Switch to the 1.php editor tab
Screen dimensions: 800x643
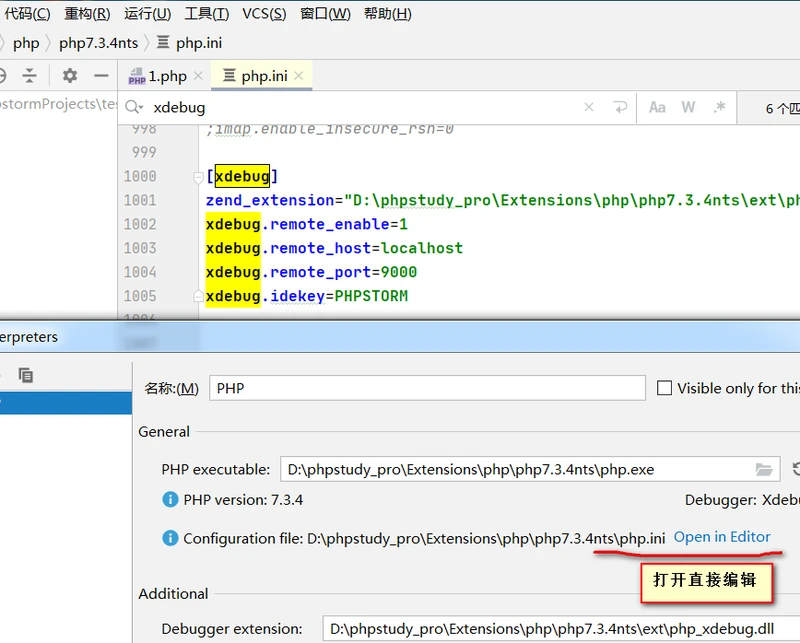tap(164, 76)
